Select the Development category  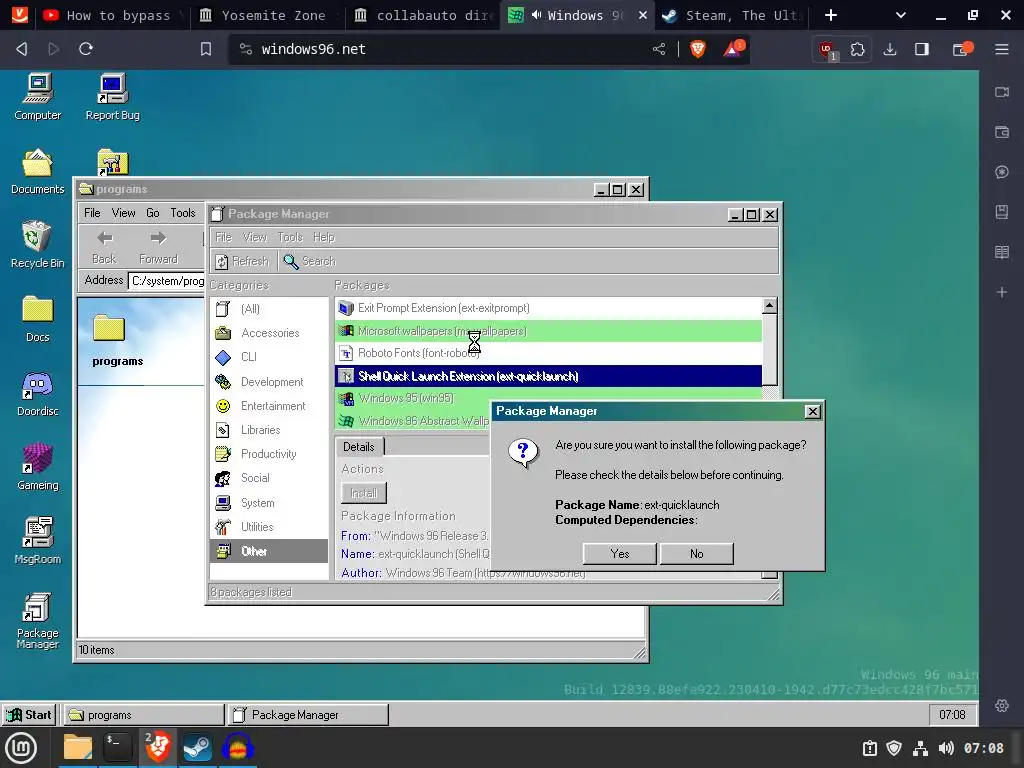tap(268, 382)
